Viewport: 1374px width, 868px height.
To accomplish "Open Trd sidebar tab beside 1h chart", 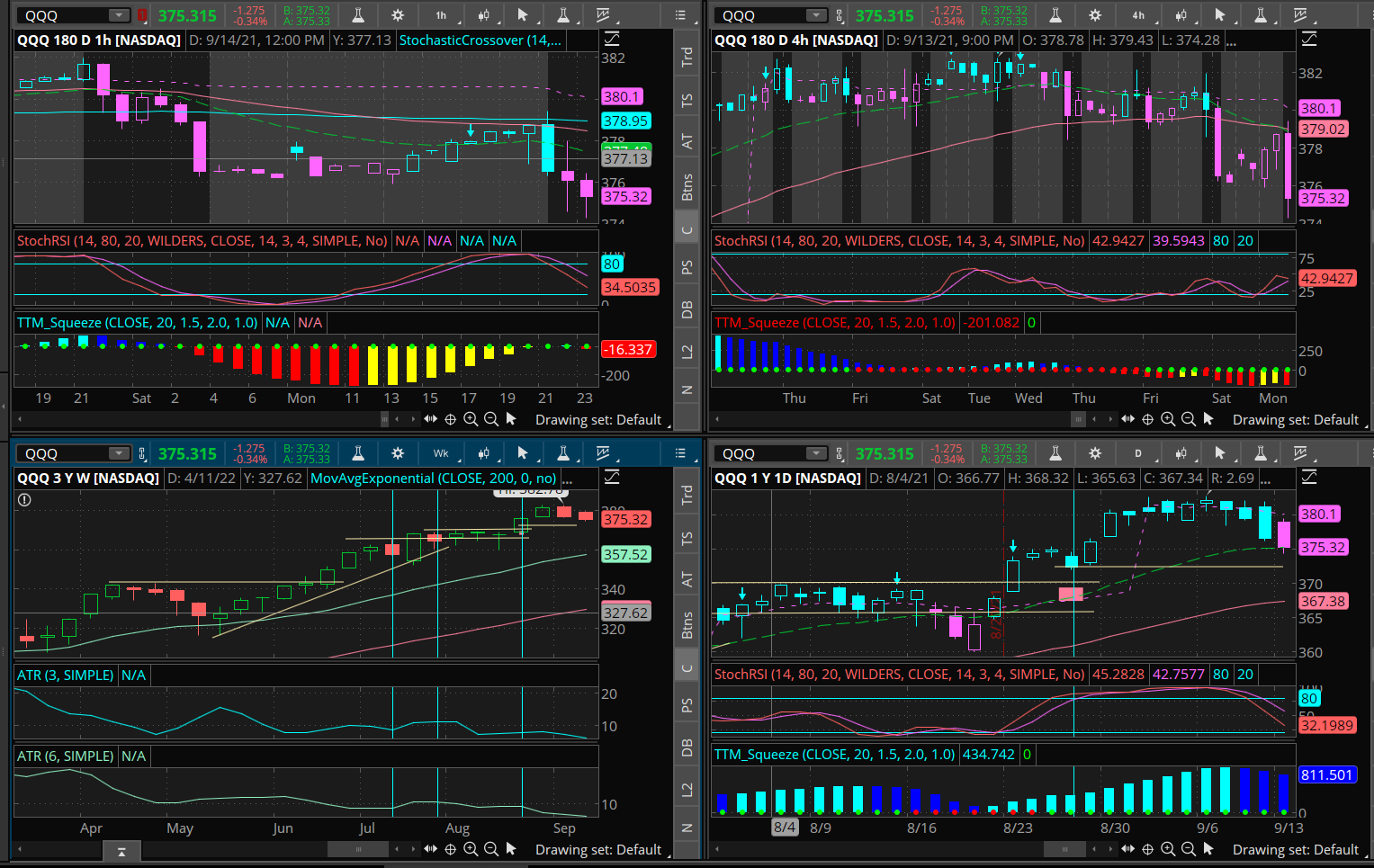I will (x=687, y=56).
